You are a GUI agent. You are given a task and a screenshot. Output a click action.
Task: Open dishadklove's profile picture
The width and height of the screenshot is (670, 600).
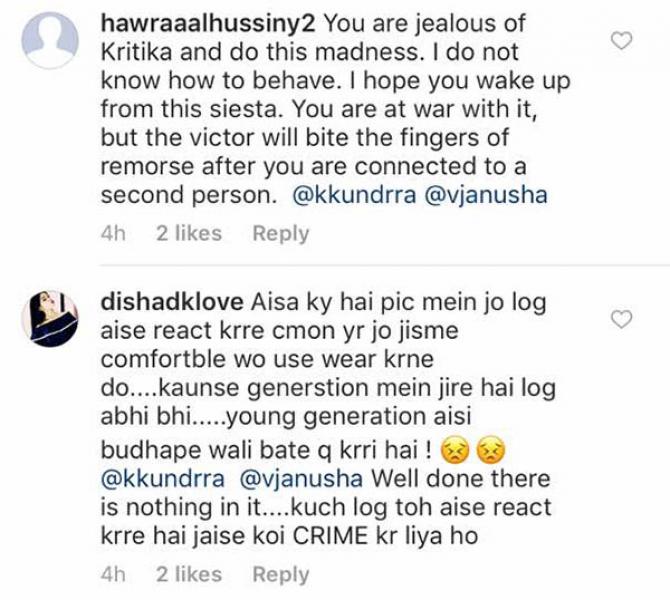tap(50, 318)
